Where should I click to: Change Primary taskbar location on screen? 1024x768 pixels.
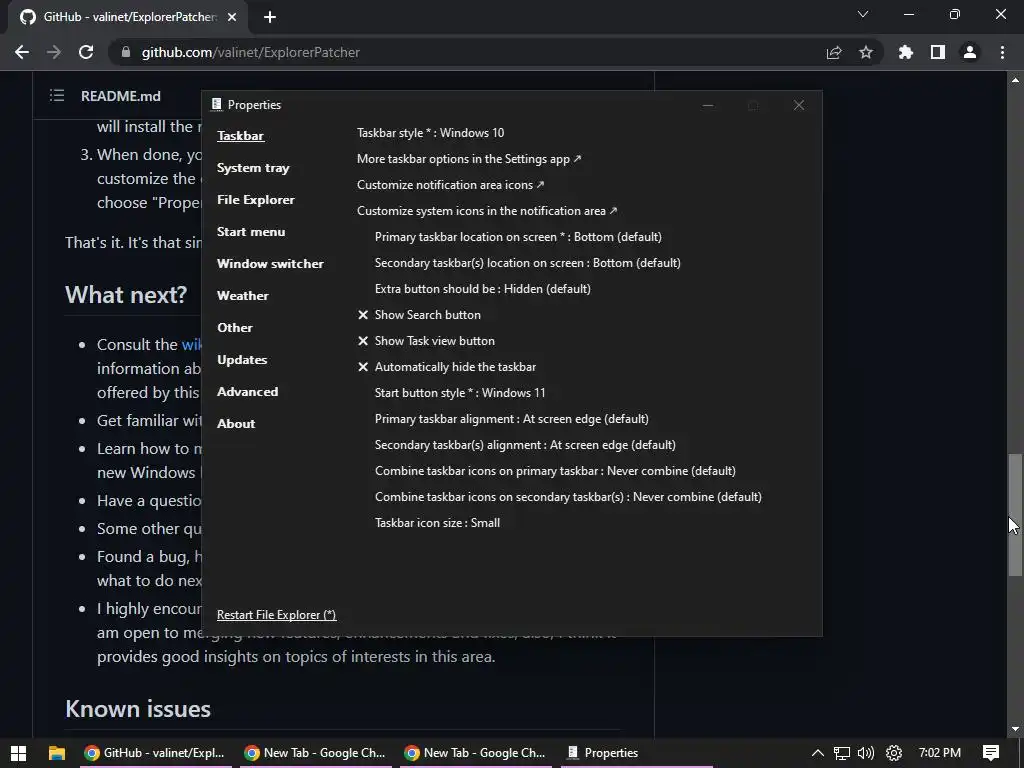pyautogui.click(x=518, y=237)
